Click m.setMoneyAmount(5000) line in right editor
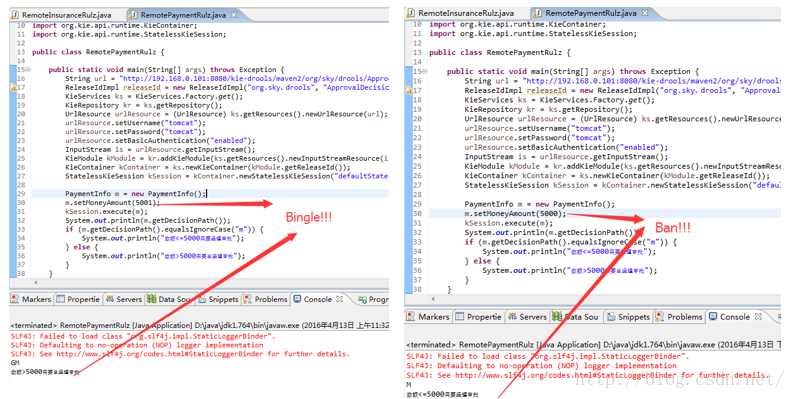The image size is (796, 399). [x=515, y=214]
